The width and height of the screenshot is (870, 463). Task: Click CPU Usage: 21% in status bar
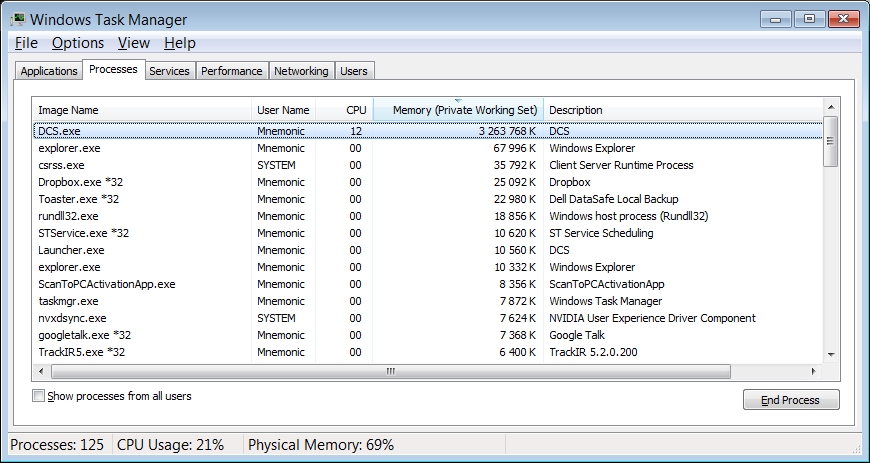click(x=171, y=445)
